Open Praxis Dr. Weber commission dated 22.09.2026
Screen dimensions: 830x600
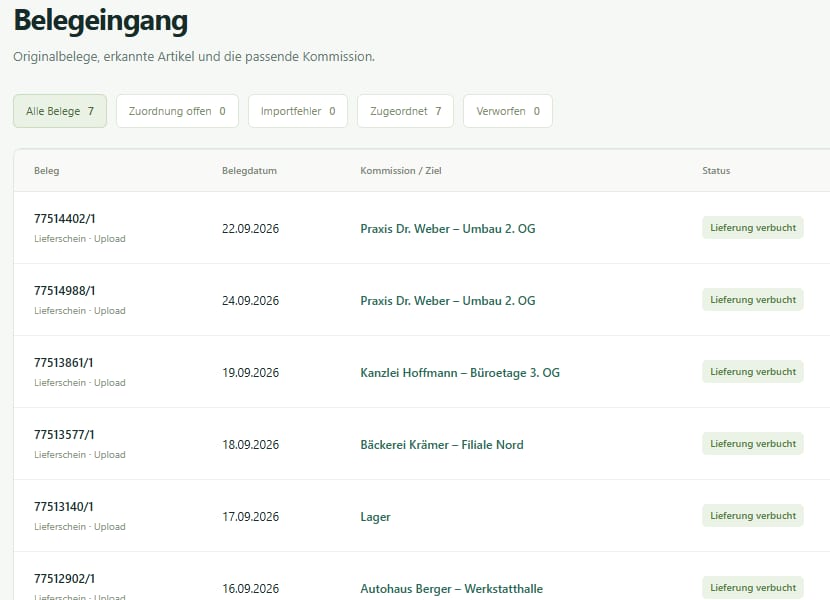tap(448, 229)
